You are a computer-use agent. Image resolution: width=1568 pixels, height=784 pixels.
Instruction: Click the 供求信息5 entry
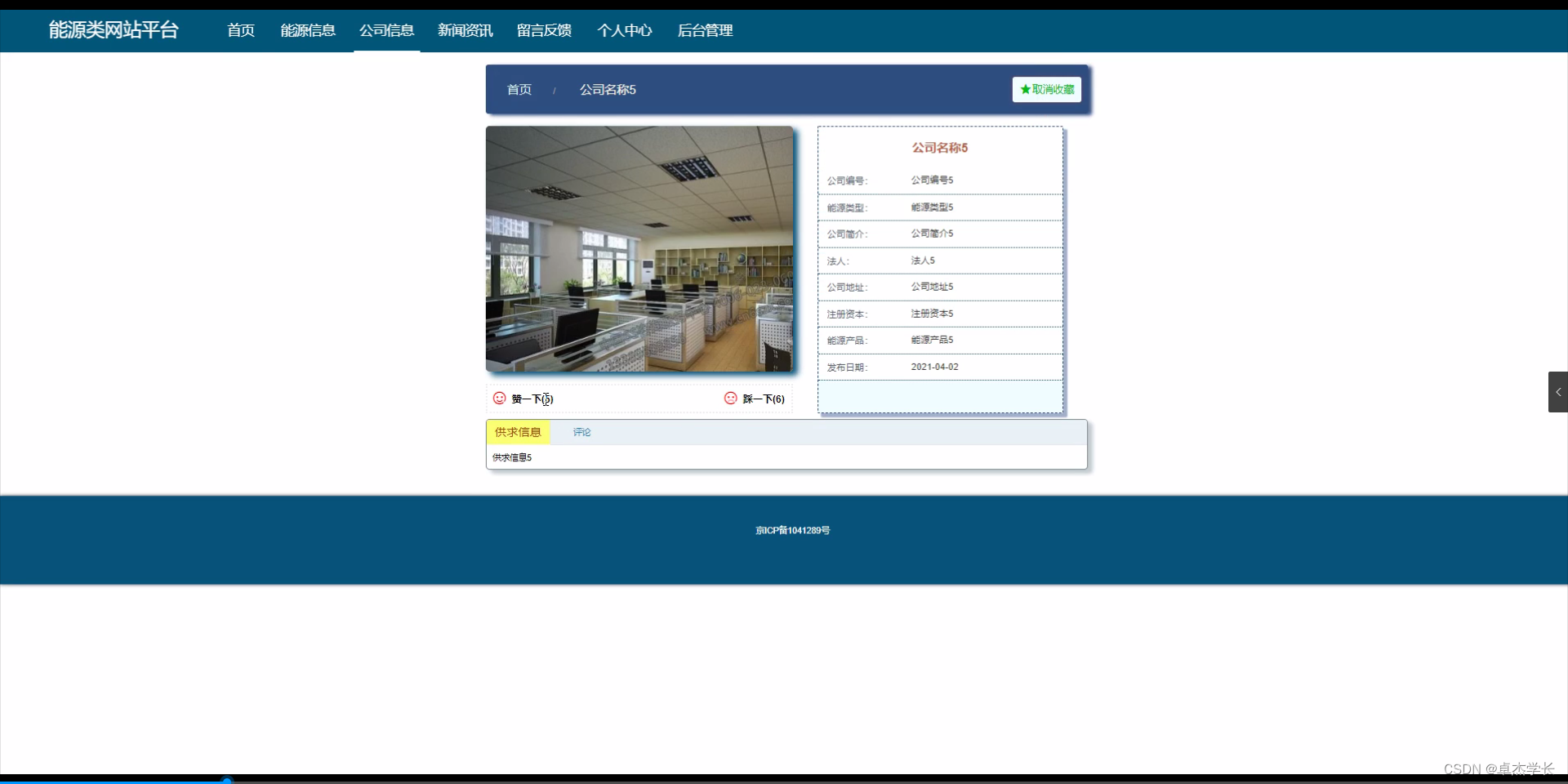511,457
